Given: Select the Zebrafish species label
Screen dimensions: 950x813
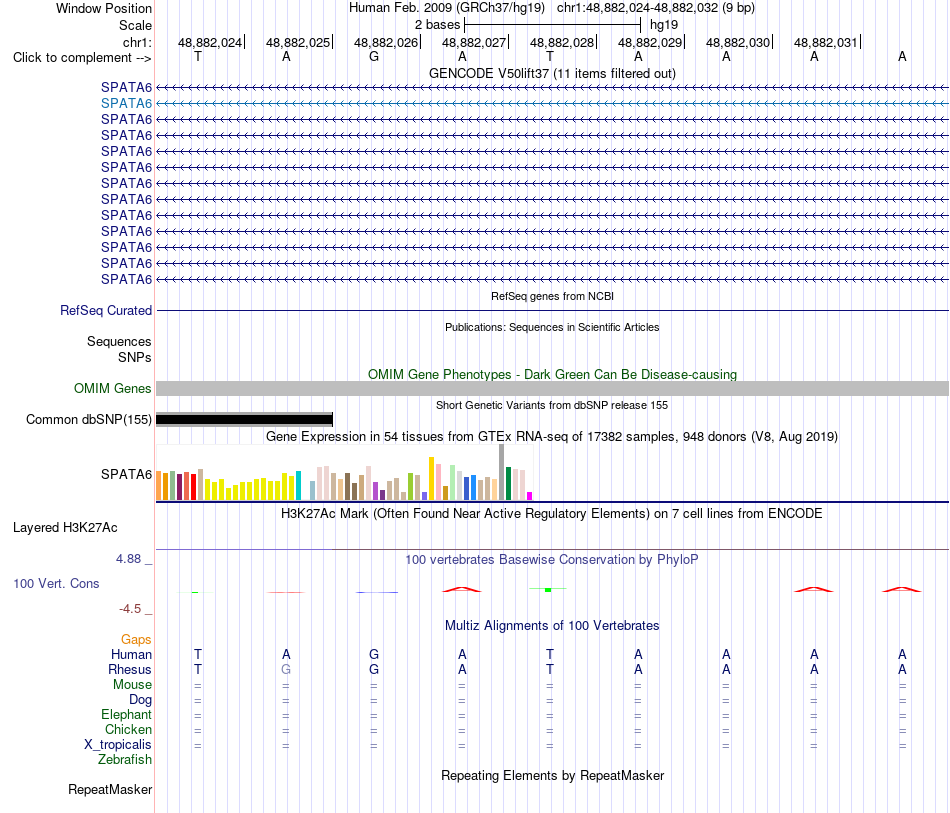Looking at the screenshot, I should 125,759.
